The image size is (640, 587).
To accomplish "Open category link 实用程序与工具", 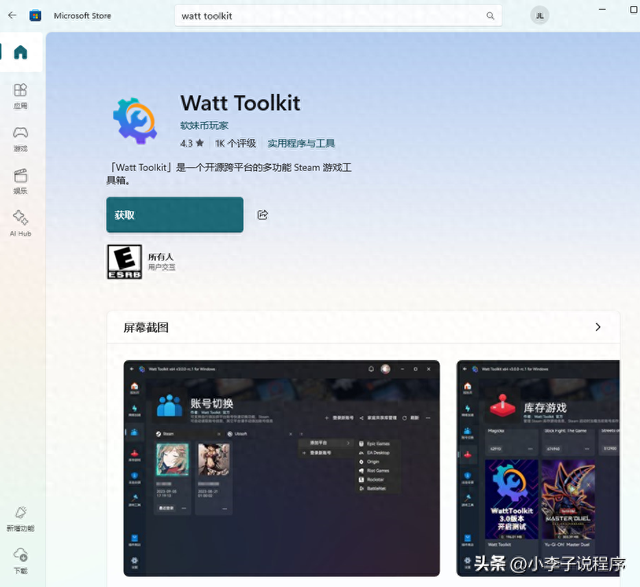I will pyautogui.click(x=301, y=143).
